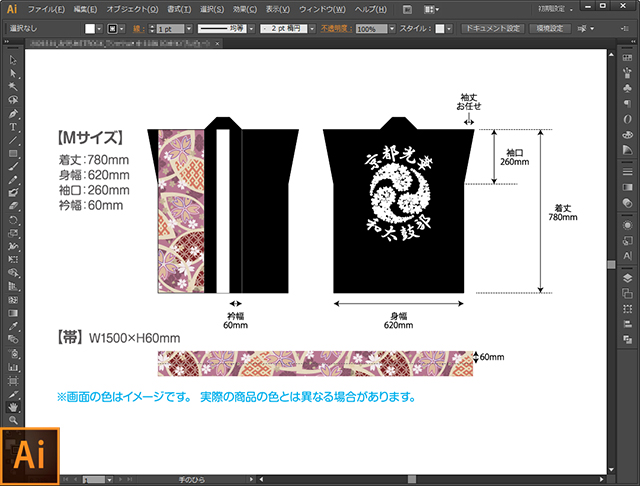Select the Hand tool
Image resolution: width=640 pixels, height=486 pixels.
click(13, 407)
